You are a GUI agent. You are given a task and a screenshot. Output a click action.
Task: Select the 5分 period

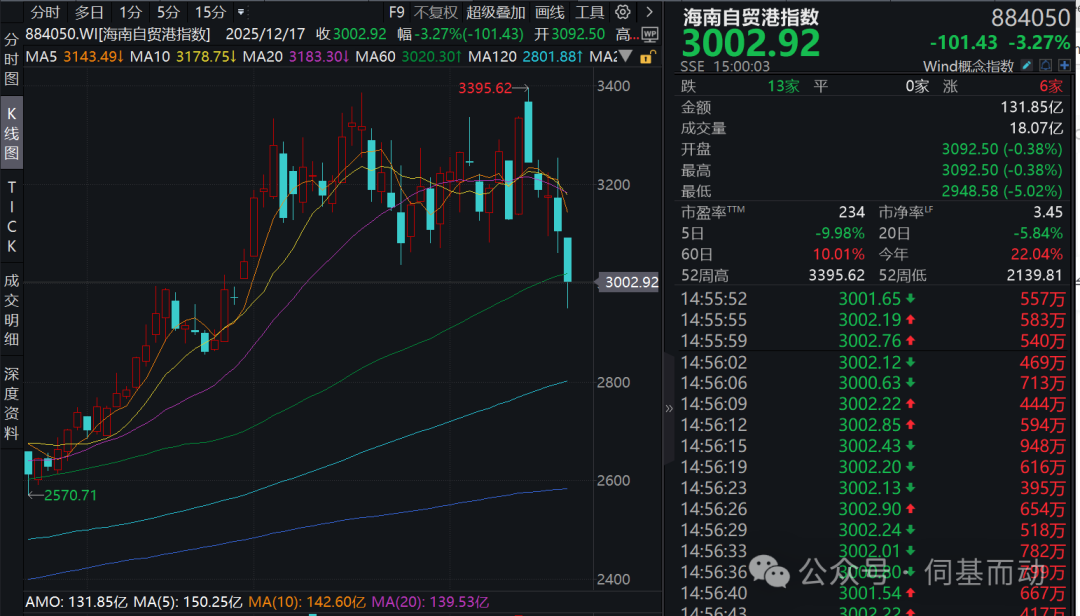click(168, 12)
